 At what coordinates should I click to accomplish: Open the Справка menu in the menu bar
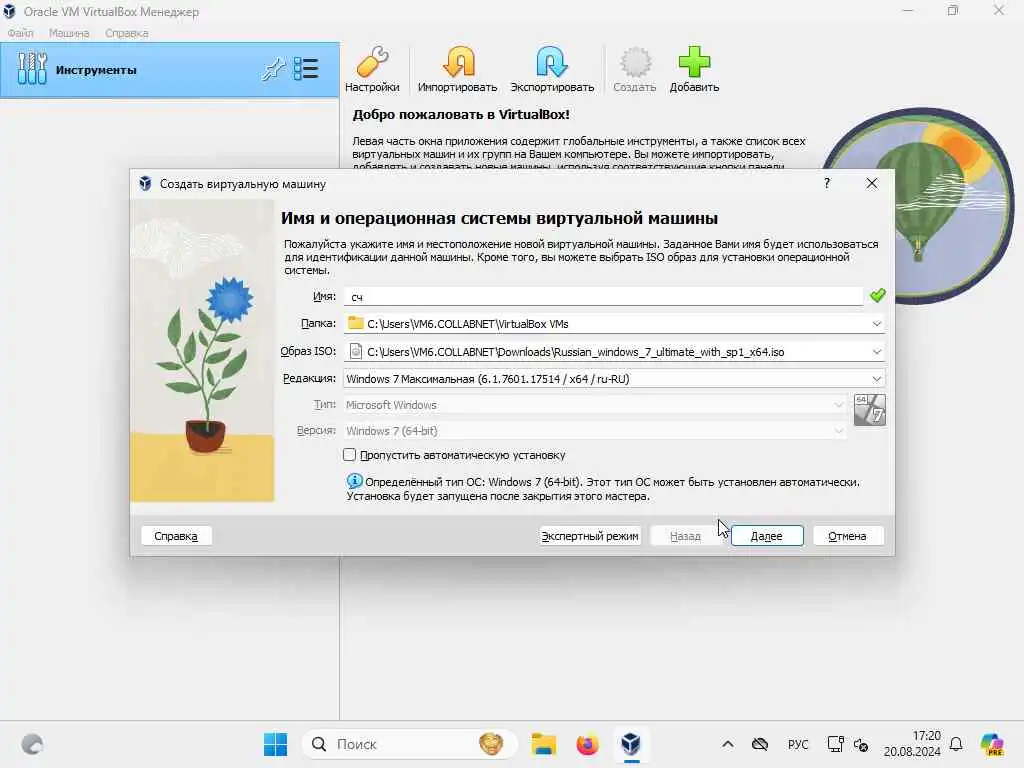click(x=127, y=33)
